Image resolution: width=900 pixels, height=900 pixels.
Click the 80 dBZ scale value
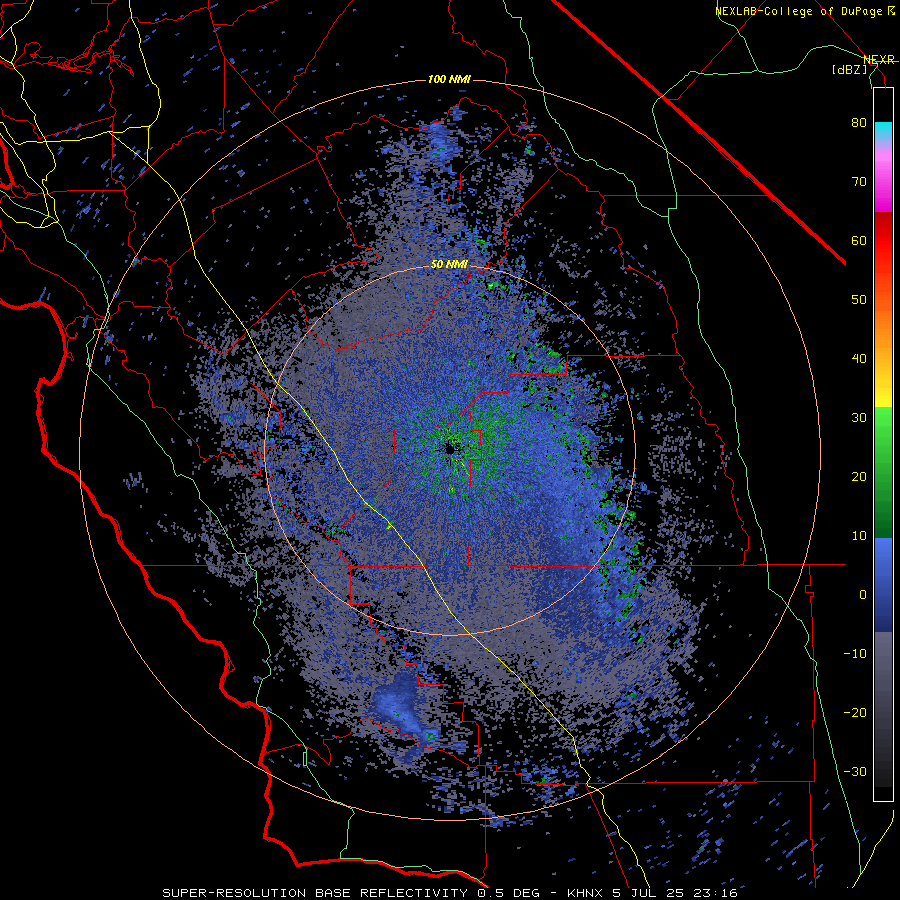[859, 123]
